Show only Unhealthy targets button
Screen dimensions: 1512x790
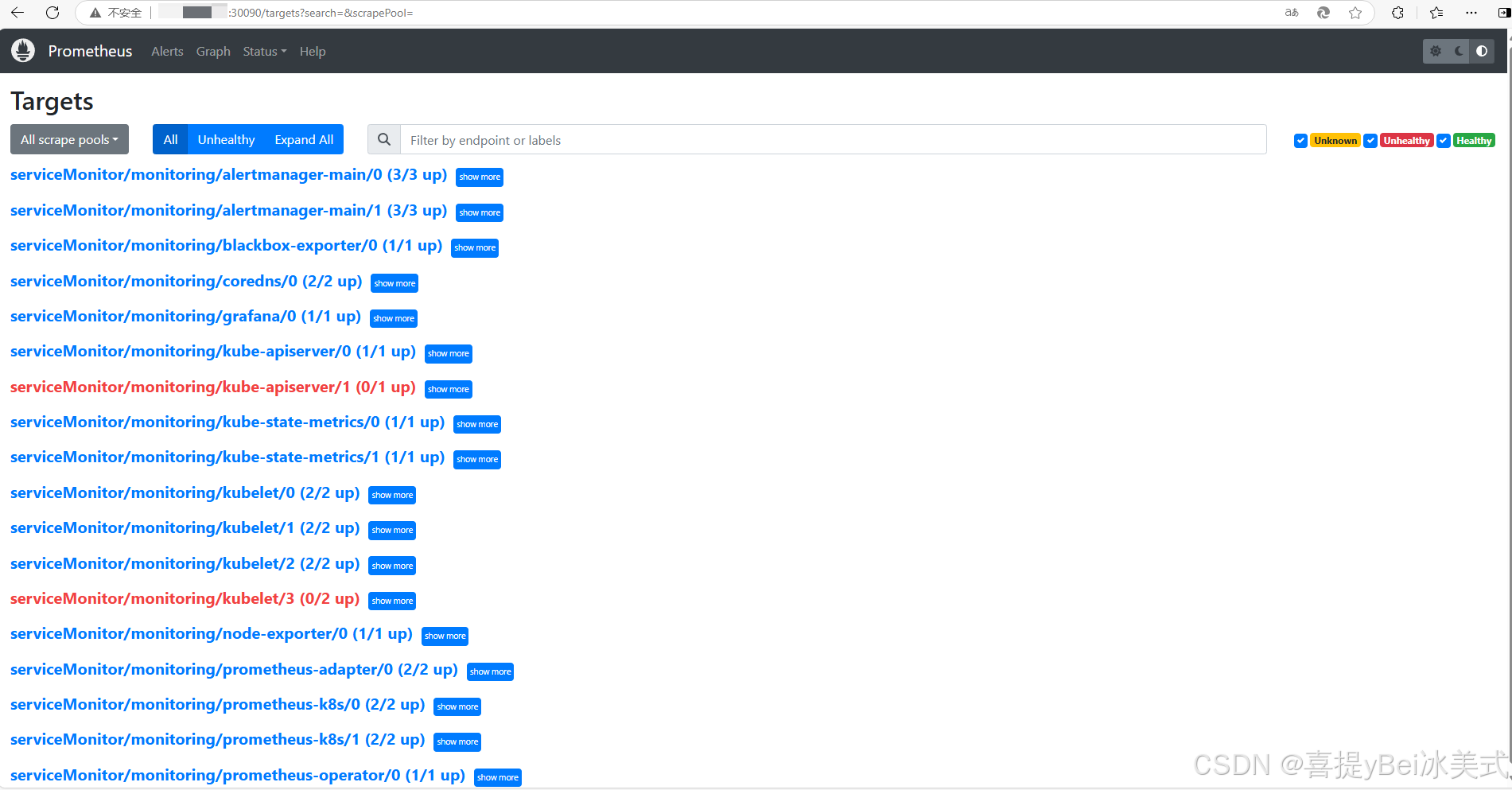click(x=226, y=139)
